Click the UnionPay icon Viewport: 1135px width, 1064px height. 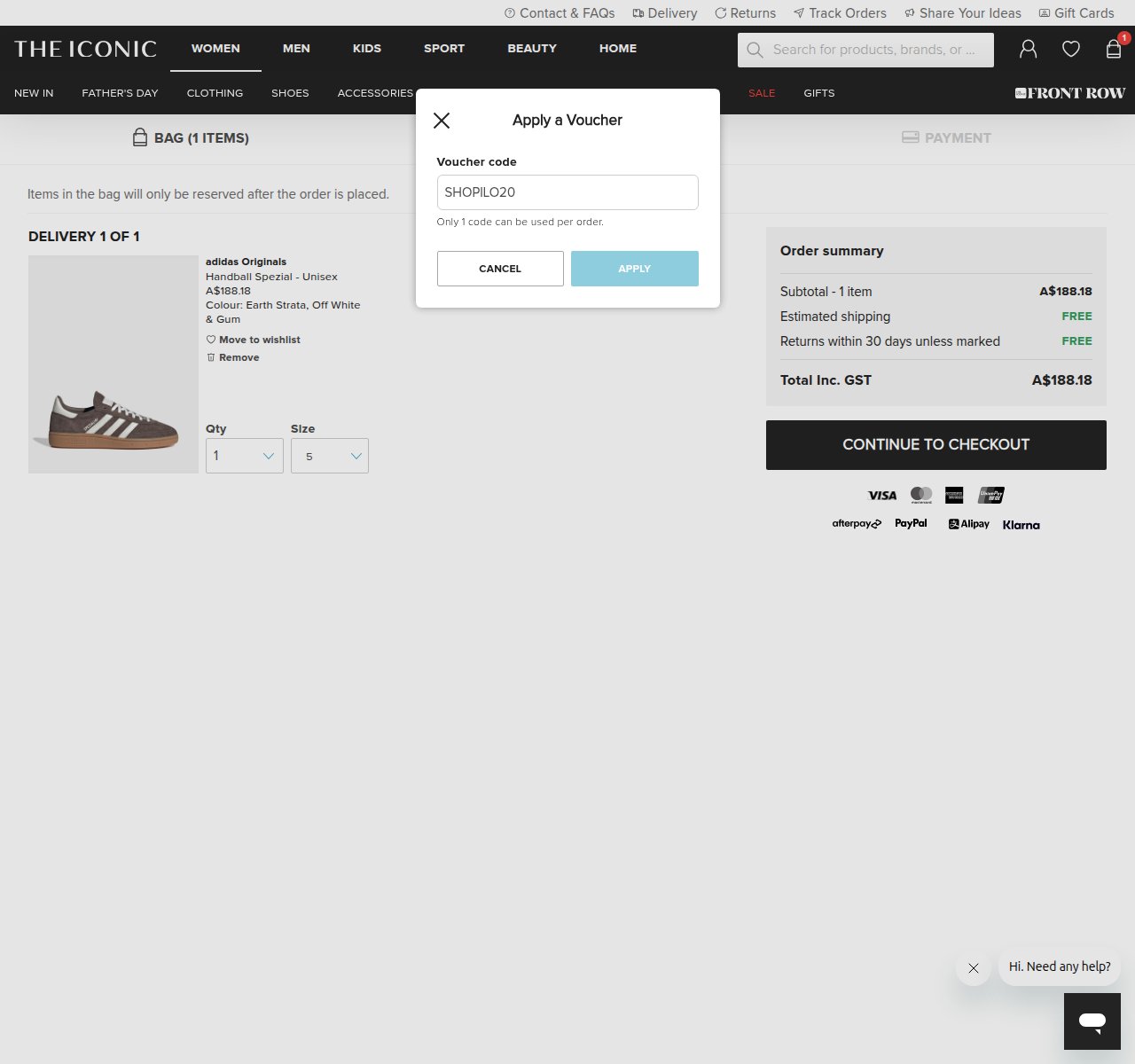(x=991, y=495)
